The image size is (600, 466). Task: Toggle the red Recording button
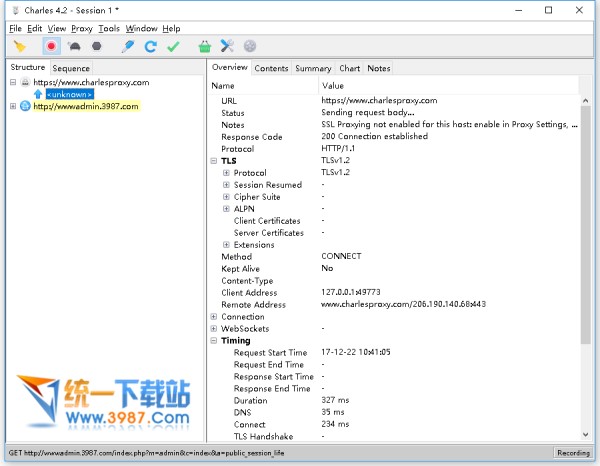tap(51, 46)
